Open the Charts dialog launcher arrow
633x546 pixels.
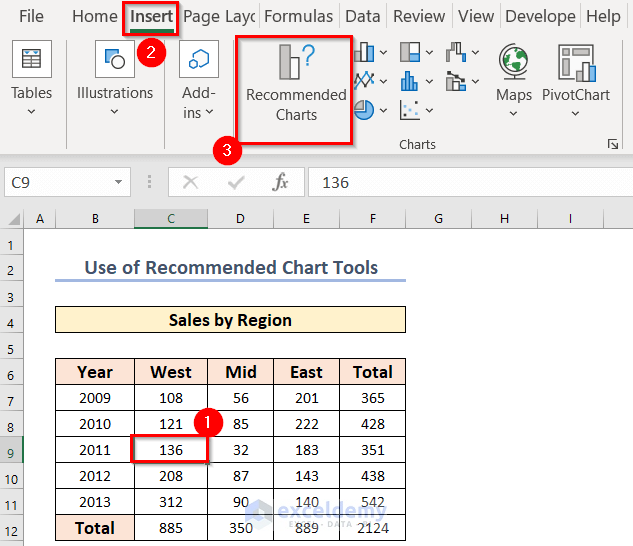tap(613, 144)
